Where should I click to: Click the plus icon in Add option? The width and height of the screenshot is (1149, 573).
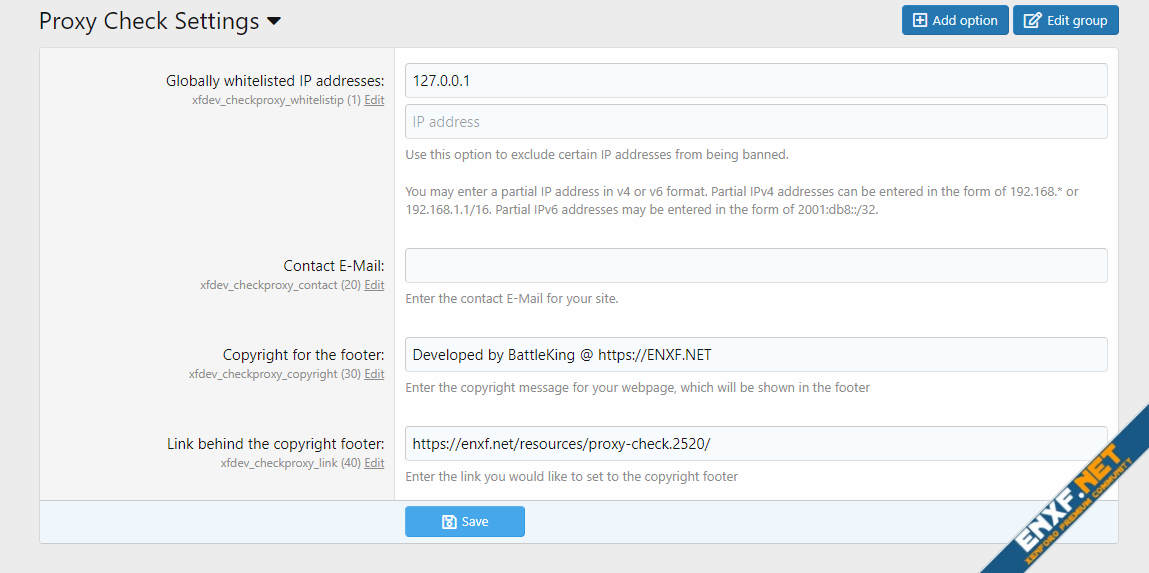pyautogui.click(x=920, y=21)
